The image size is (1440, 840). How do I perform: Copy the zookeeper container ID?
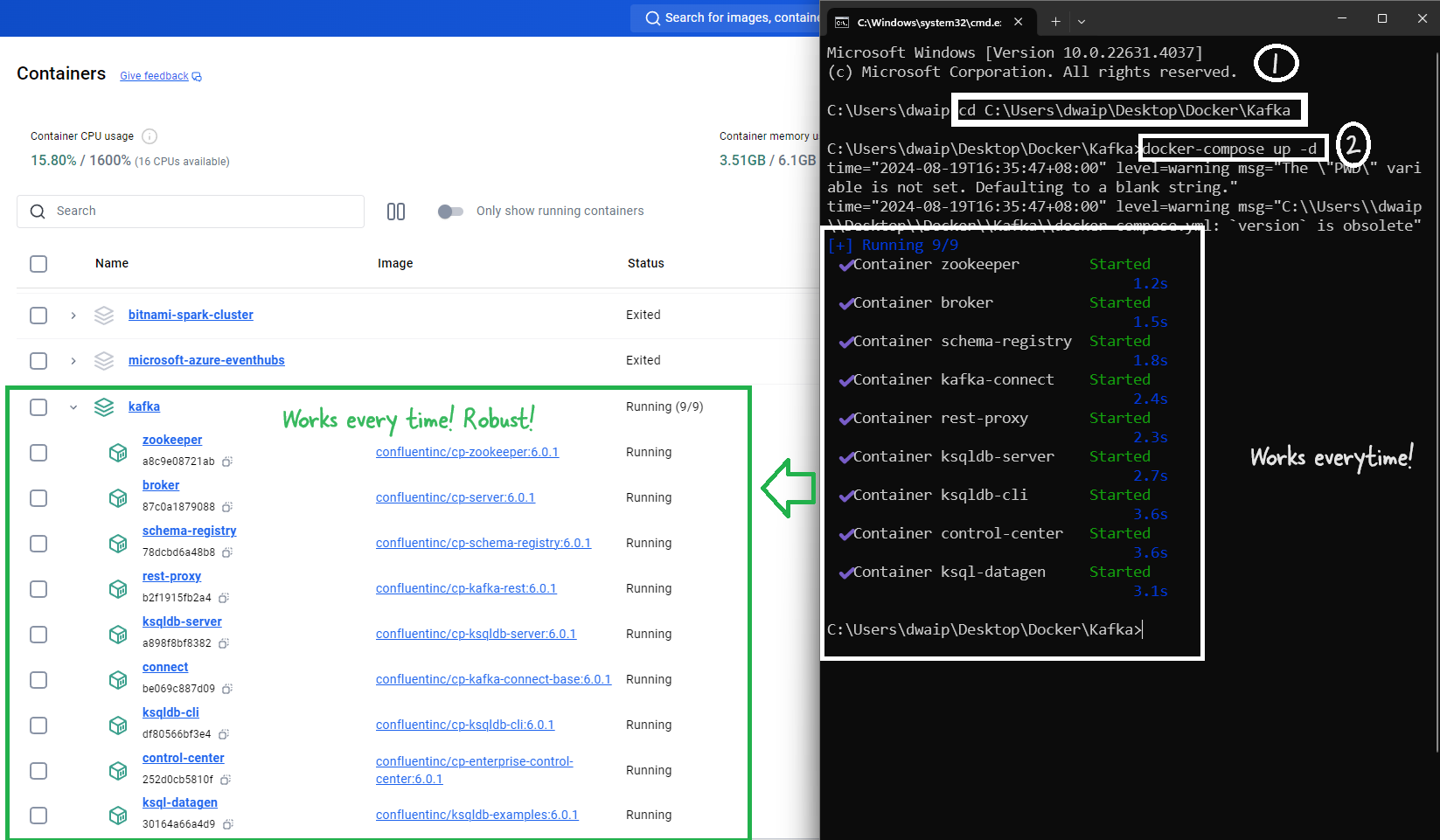click(227, 462)
